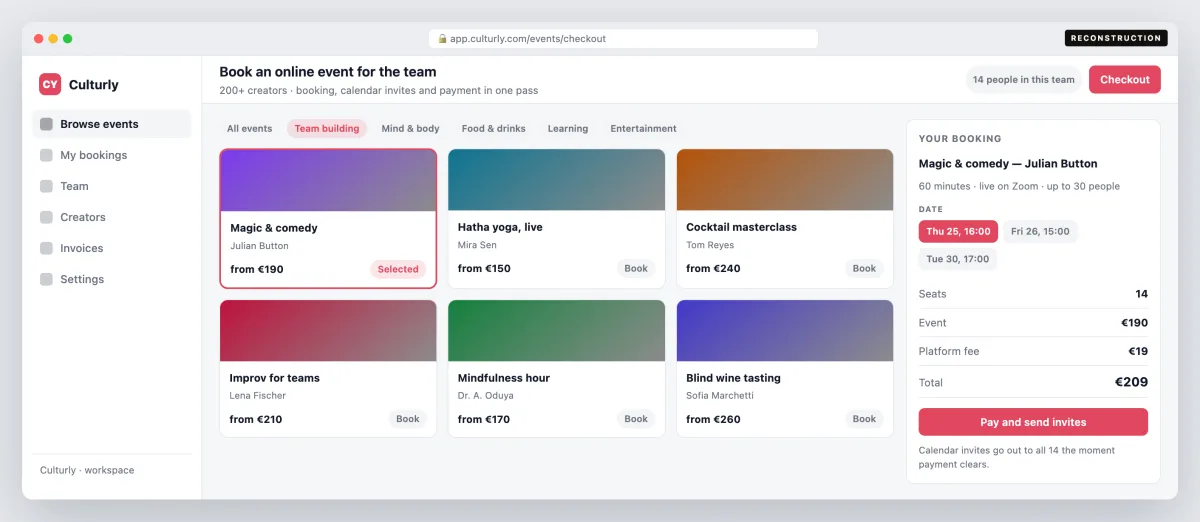Click the Invoices sidebar icon
This screenshot has height=522, width=1200.
tap(46, 248)
